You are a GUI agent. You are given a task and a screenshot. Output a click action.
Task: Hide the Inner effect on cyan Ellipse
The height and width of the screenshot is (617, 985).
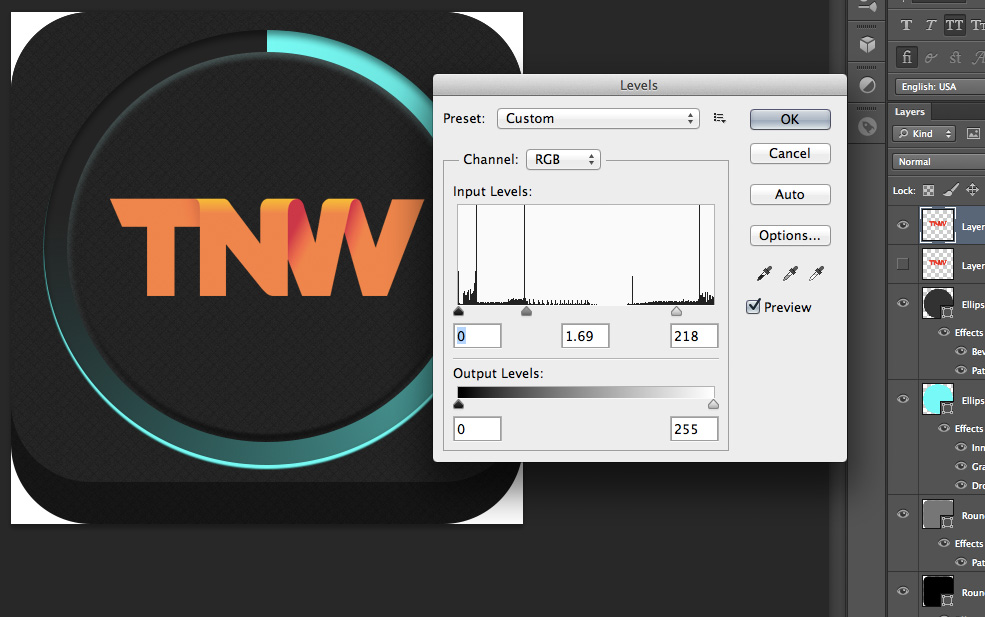pyautogui.click(x=961, y=447)
